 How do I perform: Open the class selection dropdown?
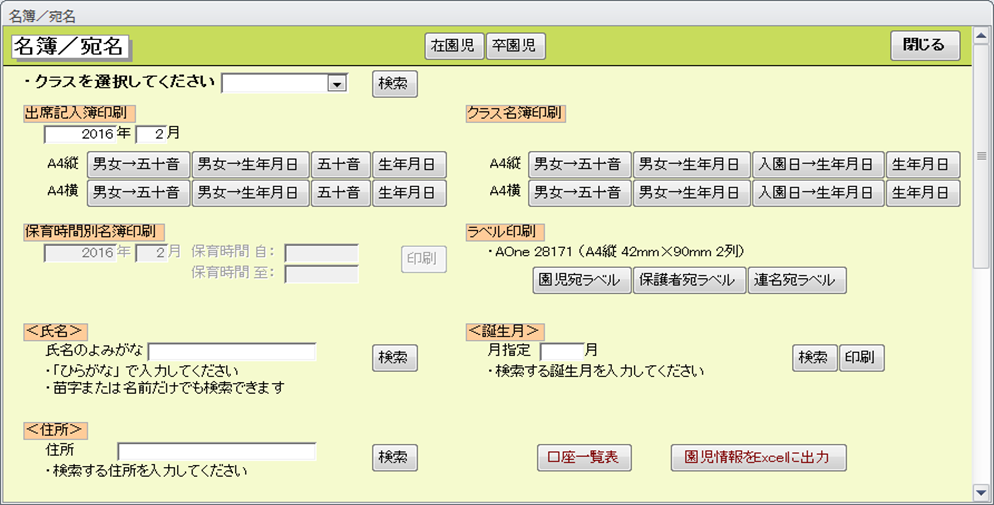pyautogui.click(x=337, y=84)
